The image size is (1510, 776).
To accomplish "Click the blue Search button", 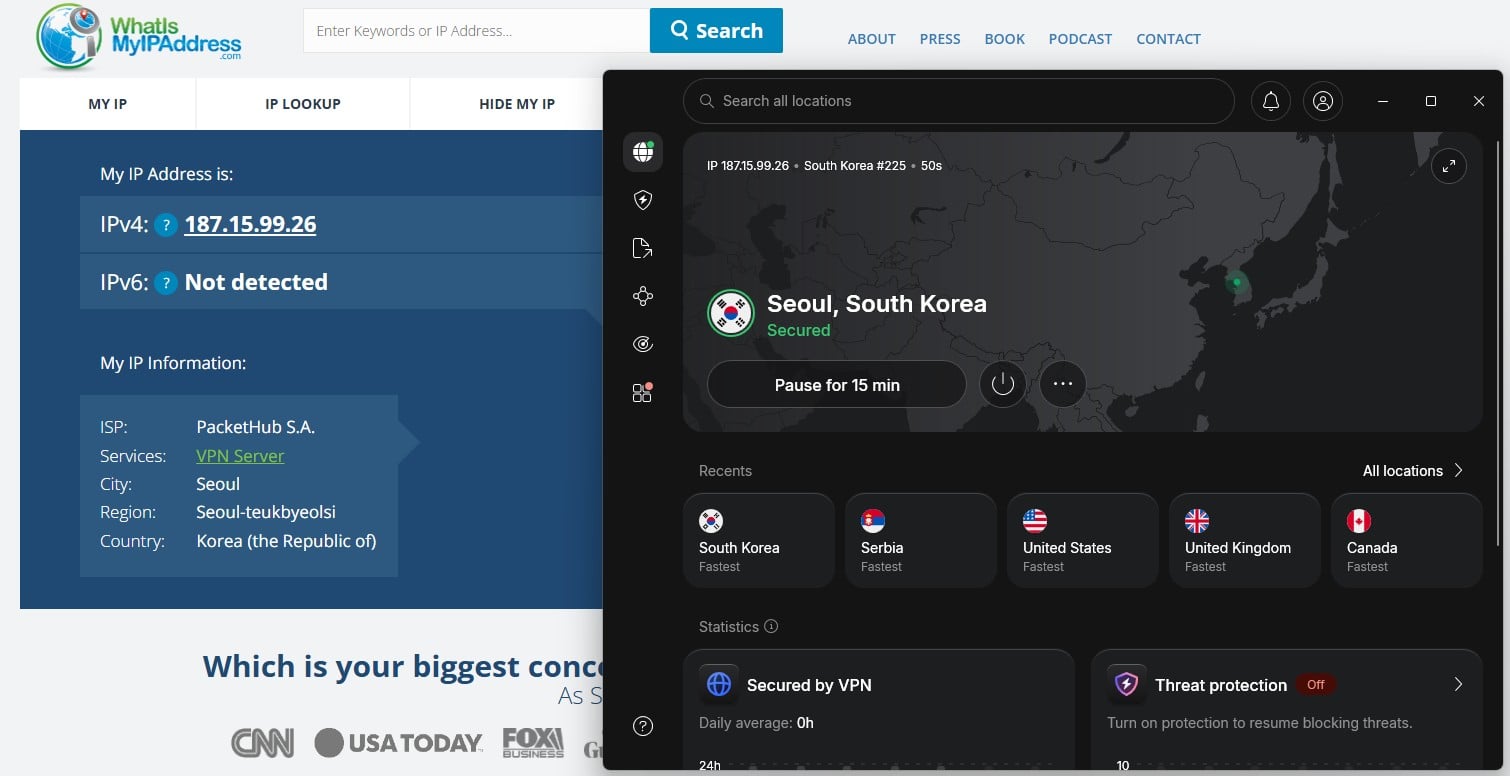I will [x=716, y=31].
